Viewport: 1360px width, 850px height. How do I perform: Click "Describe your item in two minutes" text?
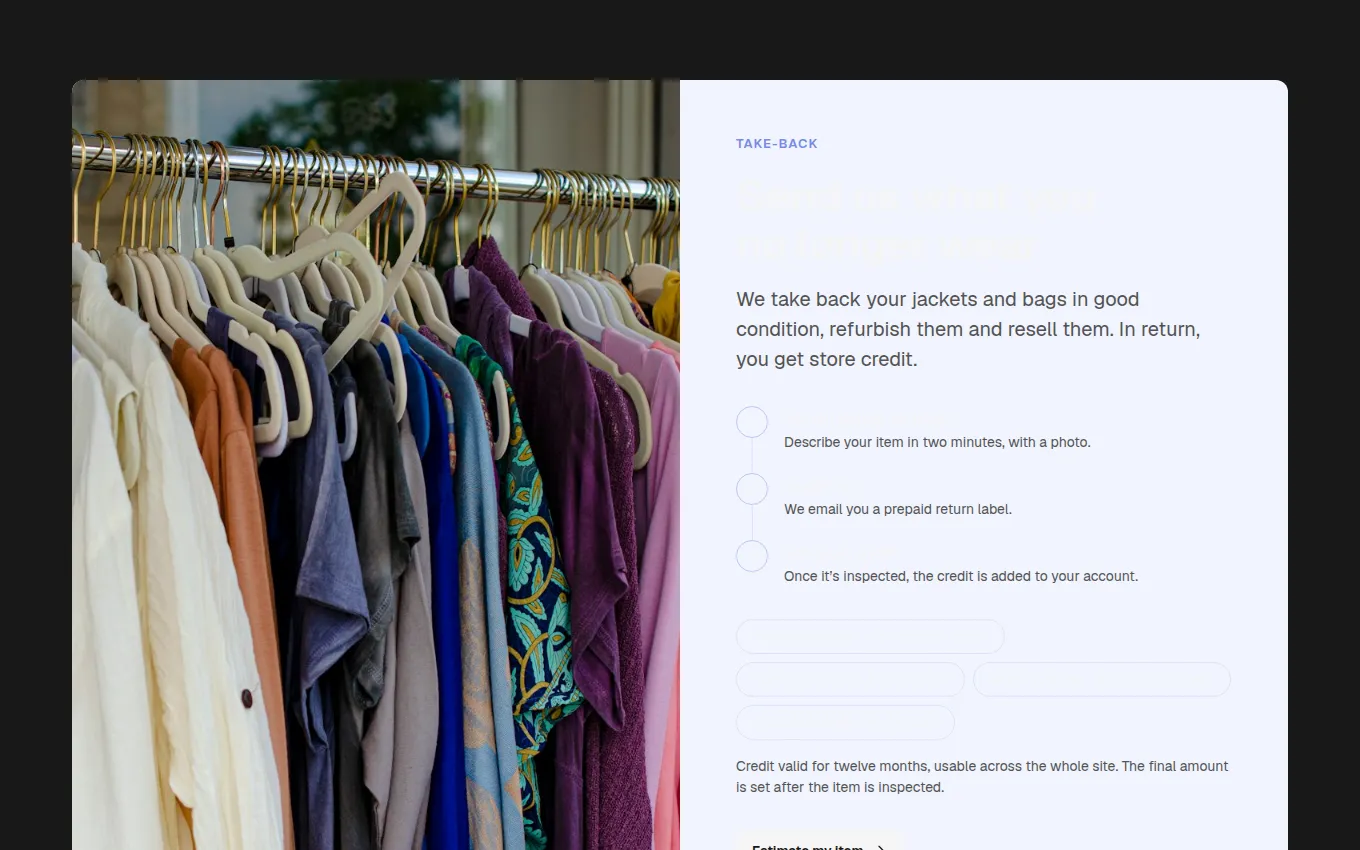[x=937, y=442]
